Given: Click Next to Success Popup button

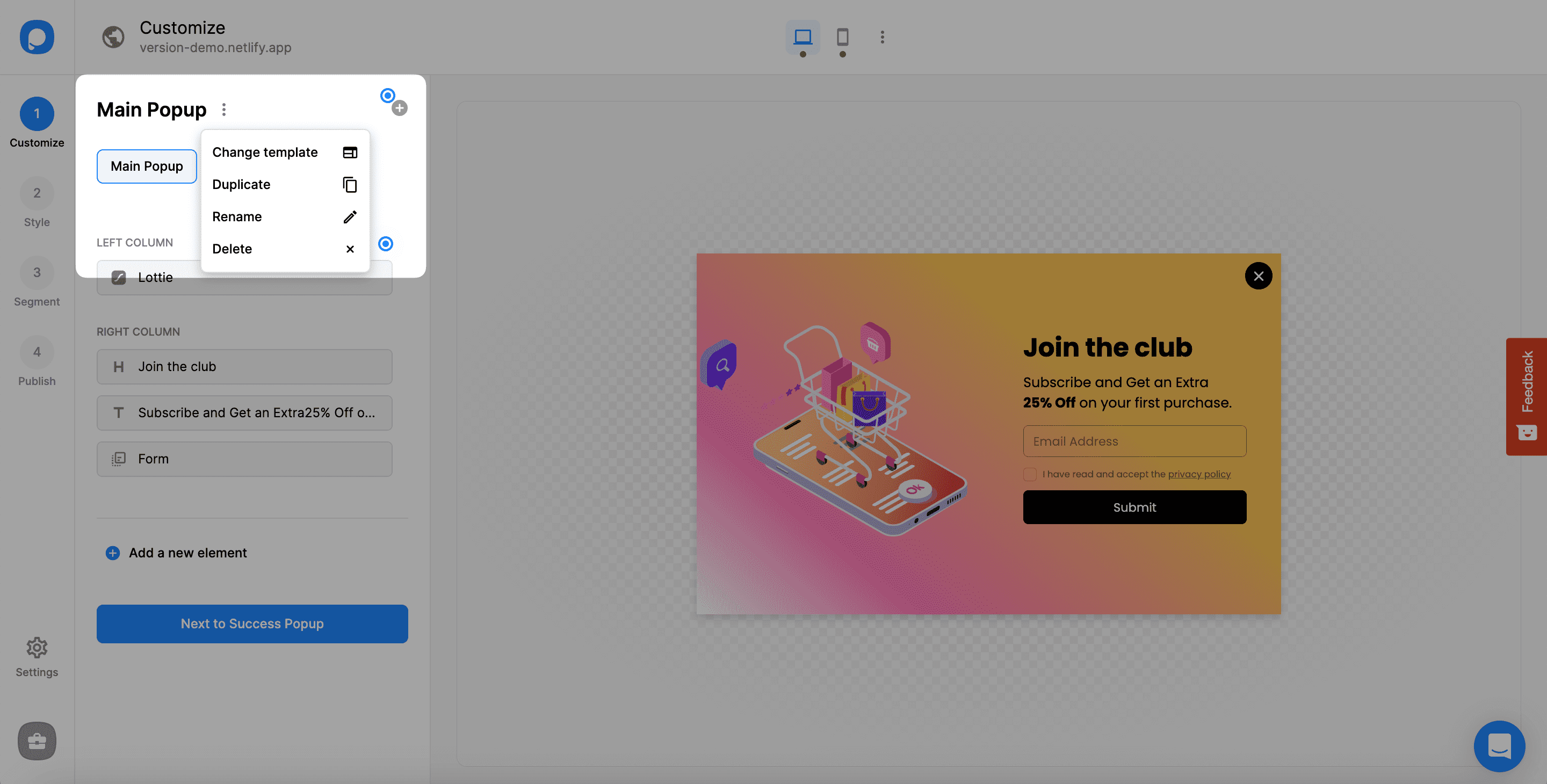Looking at the screenshot, I should [x=252, y=624].
